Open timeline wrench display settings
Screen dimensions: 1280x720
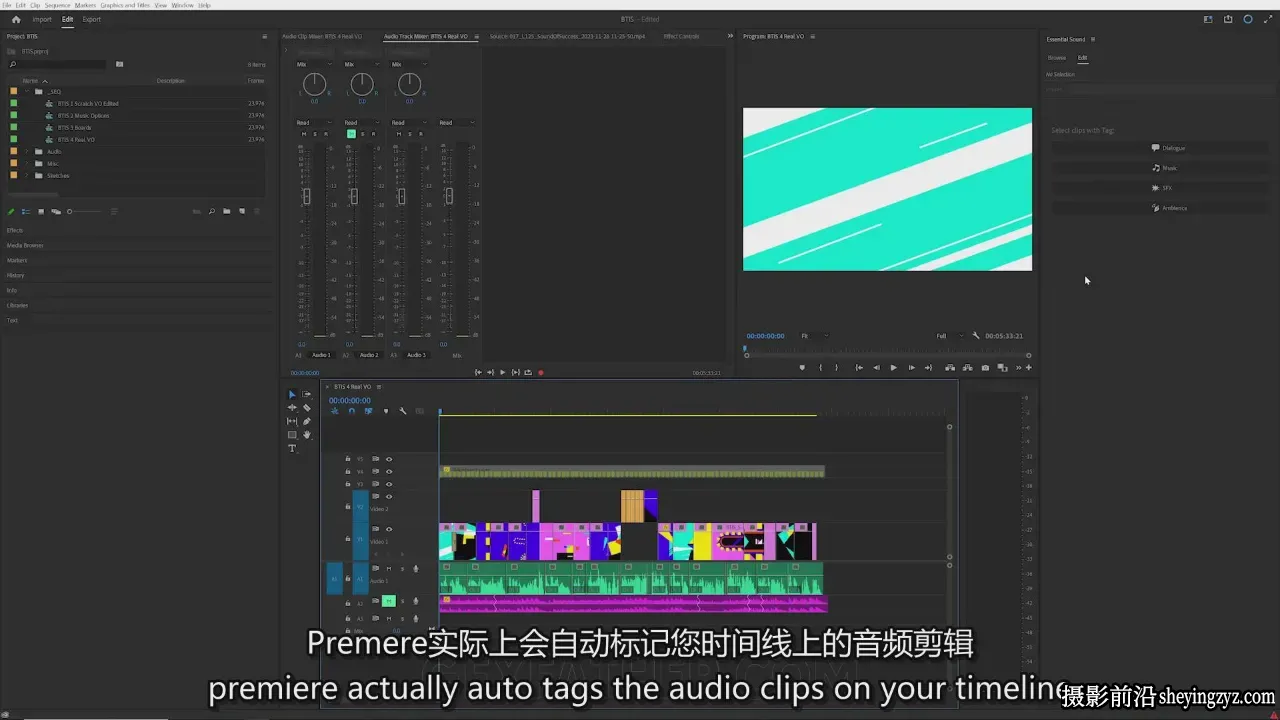click(x=403, y=411)
